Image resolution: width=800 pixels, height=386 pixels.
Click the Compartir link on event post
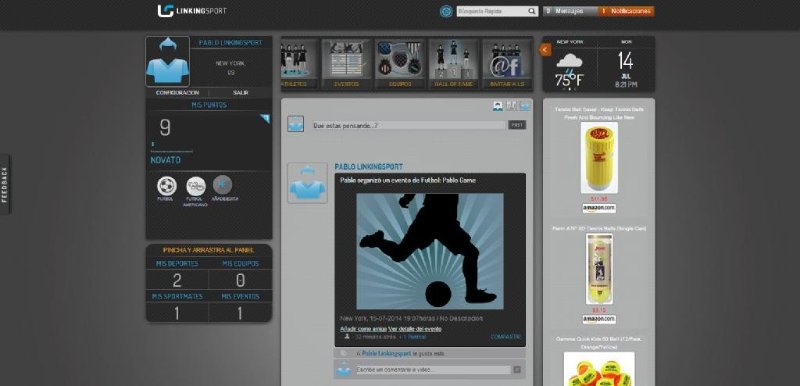[x=506, y=337]
